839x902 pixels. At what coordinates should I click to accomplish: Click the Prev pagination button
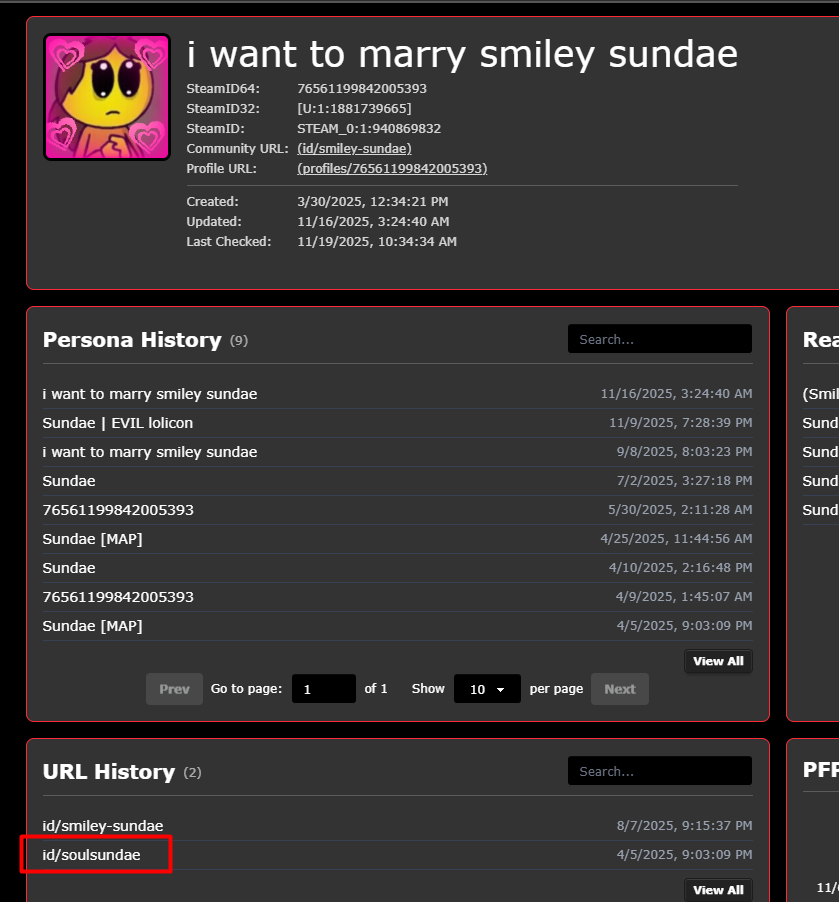(x=174, y=689)
